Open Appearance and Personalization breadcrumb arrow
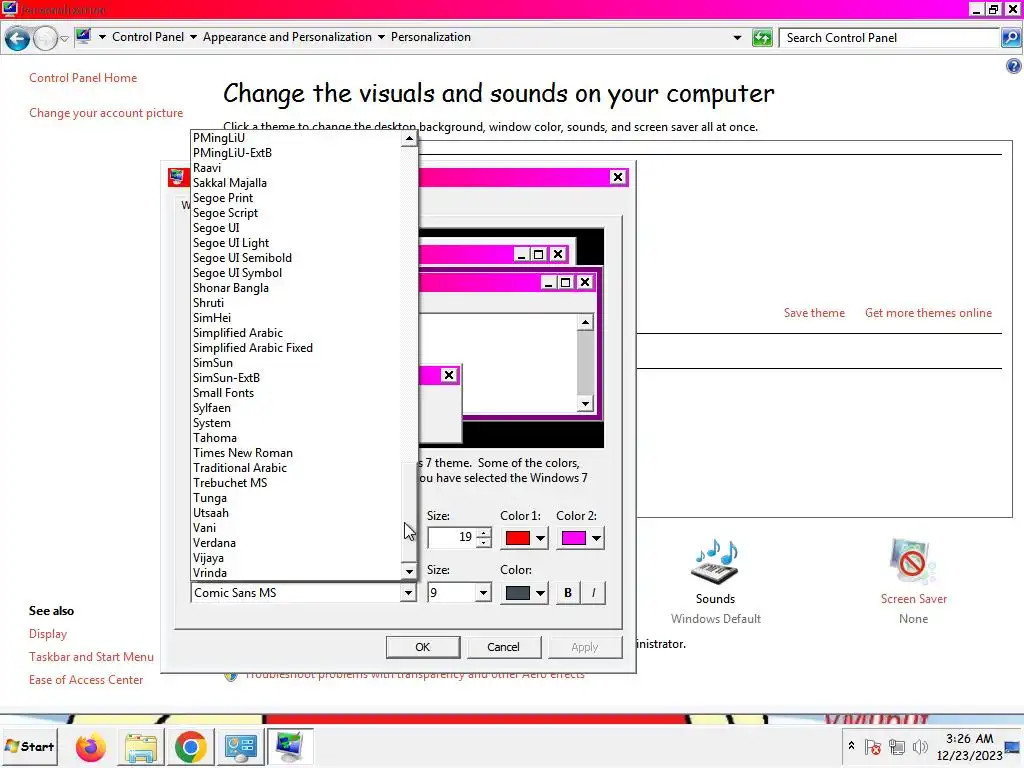The height and width of the screenshot is (768, 1024). [381, 37]
